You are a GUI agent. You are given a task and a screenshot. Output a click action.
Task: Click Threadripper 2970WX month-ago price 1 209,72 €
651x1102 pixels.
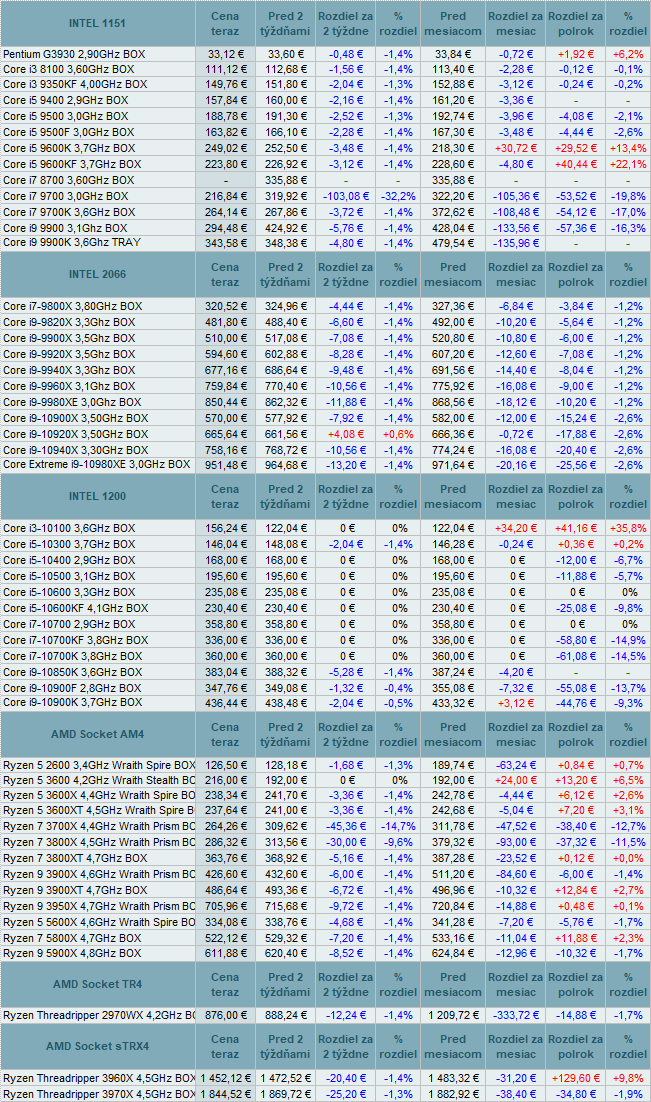point(453,1016)
